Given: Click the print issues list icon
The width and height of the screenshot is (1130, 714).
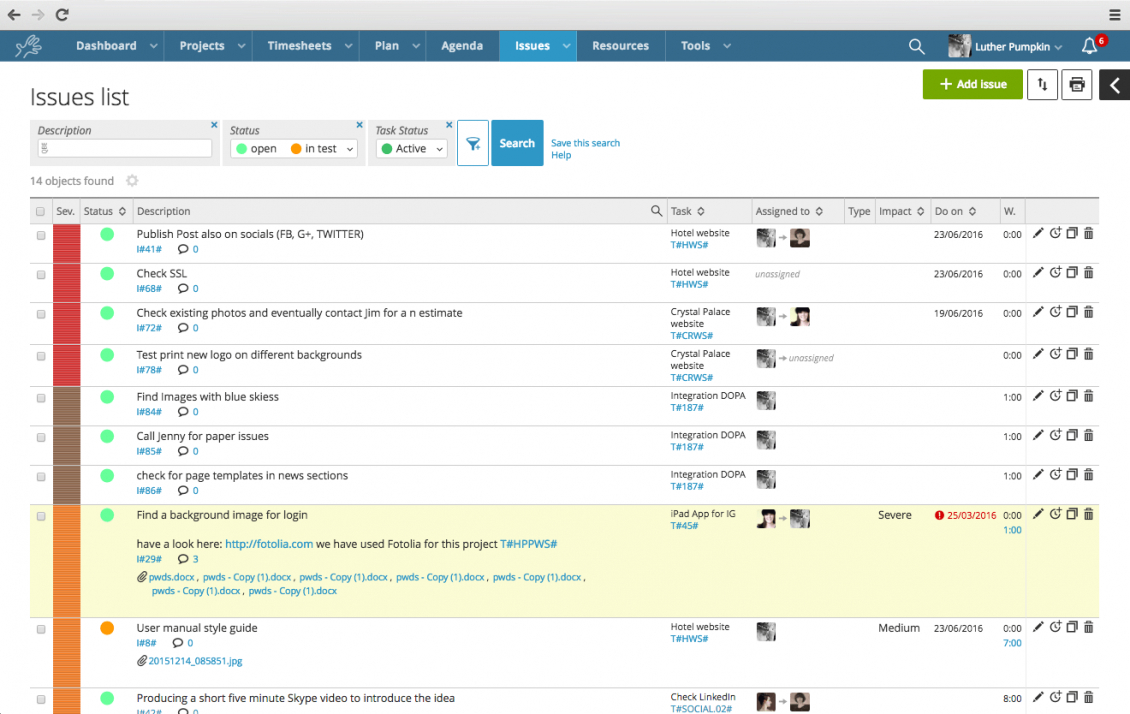Looking at the screenshot, I should (x=1077, y=85).
